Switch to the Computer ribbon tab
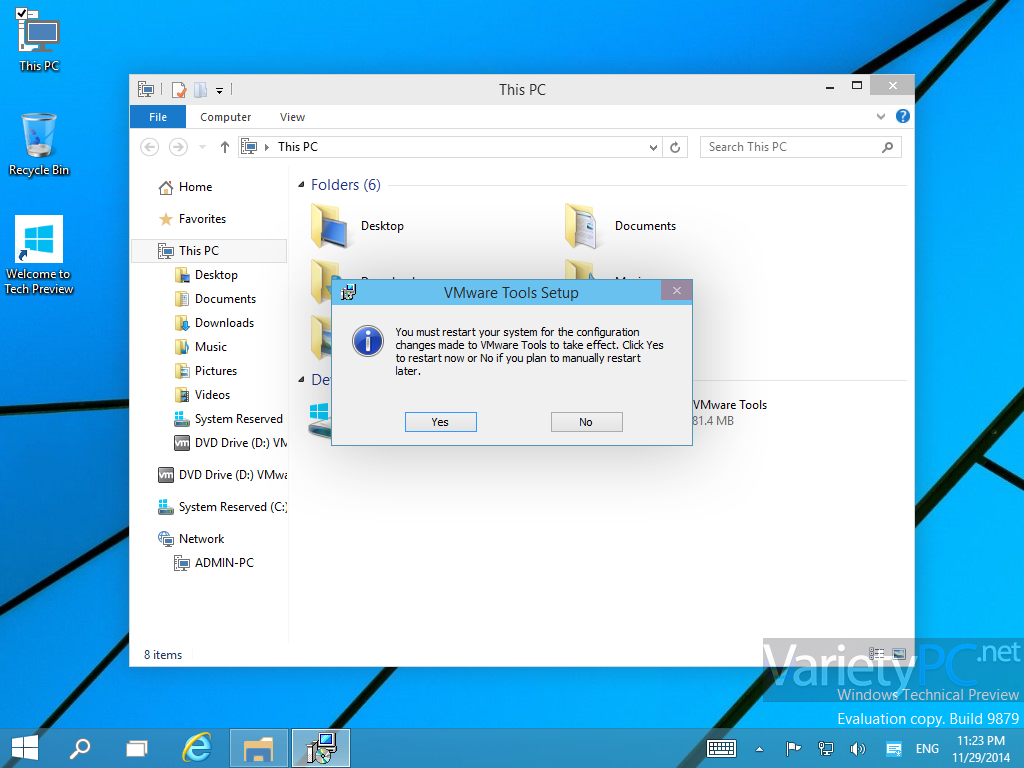 coord(225,117)
